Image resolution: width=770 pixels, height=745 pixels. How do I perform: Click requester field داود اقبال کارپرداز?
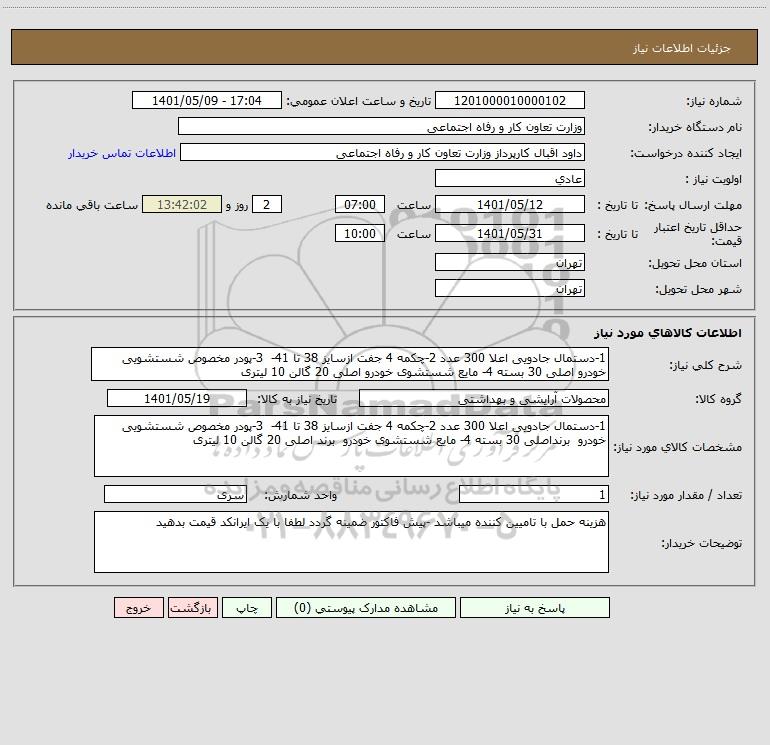pos(383,152)
